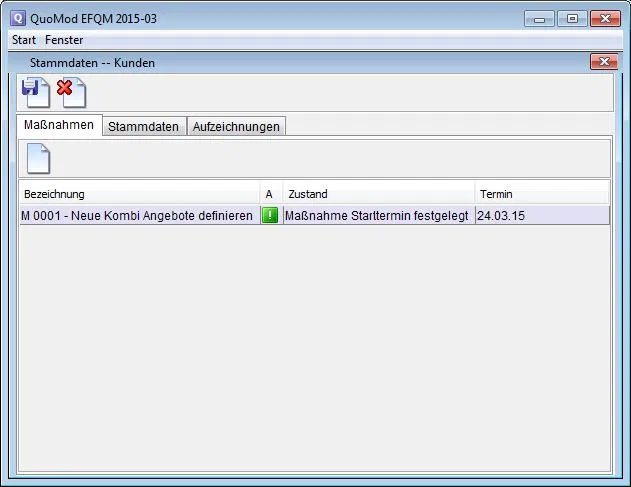Click the A column header
Screen dimensions: 631x487
(x=270, y=194)
